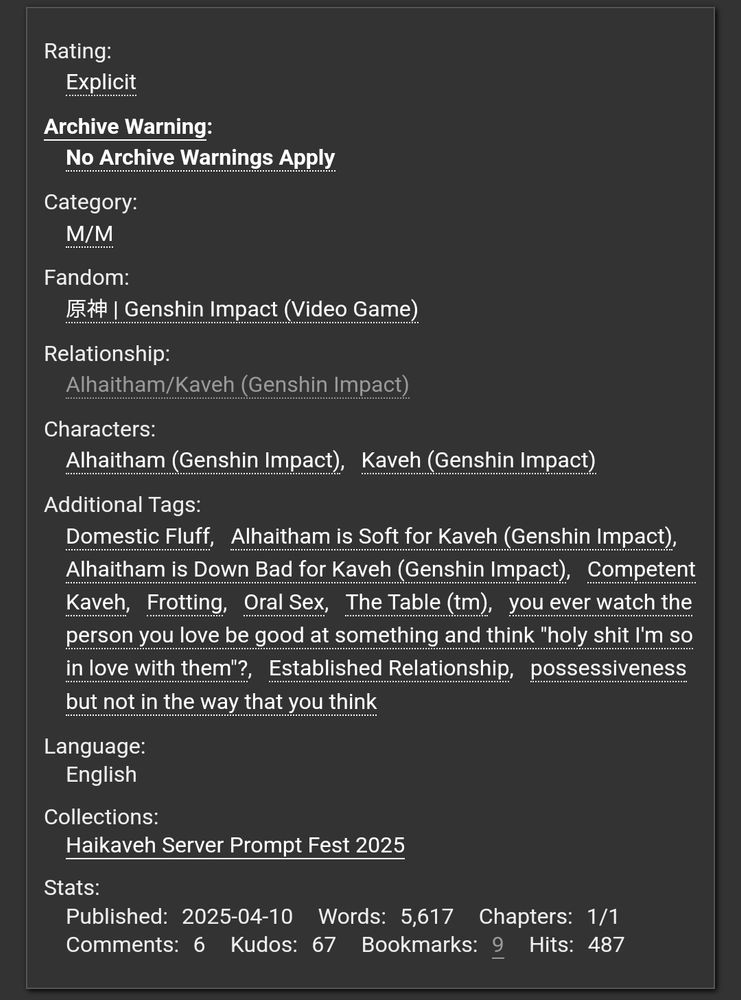This screenshot has height=1000, width=741.
Task: Open Alhaitham is Down Bad tag
Action: point(316,570)
